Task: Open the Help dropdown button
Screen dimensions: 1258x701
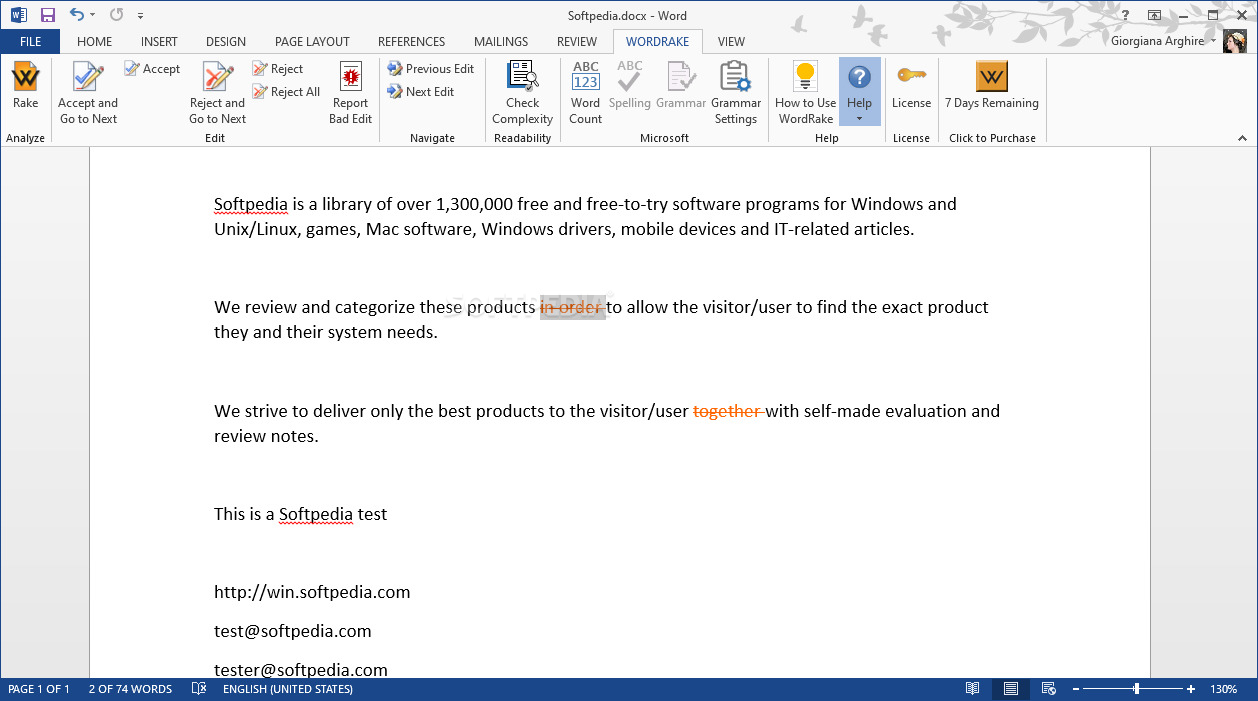Action: (x=859, y=92)
